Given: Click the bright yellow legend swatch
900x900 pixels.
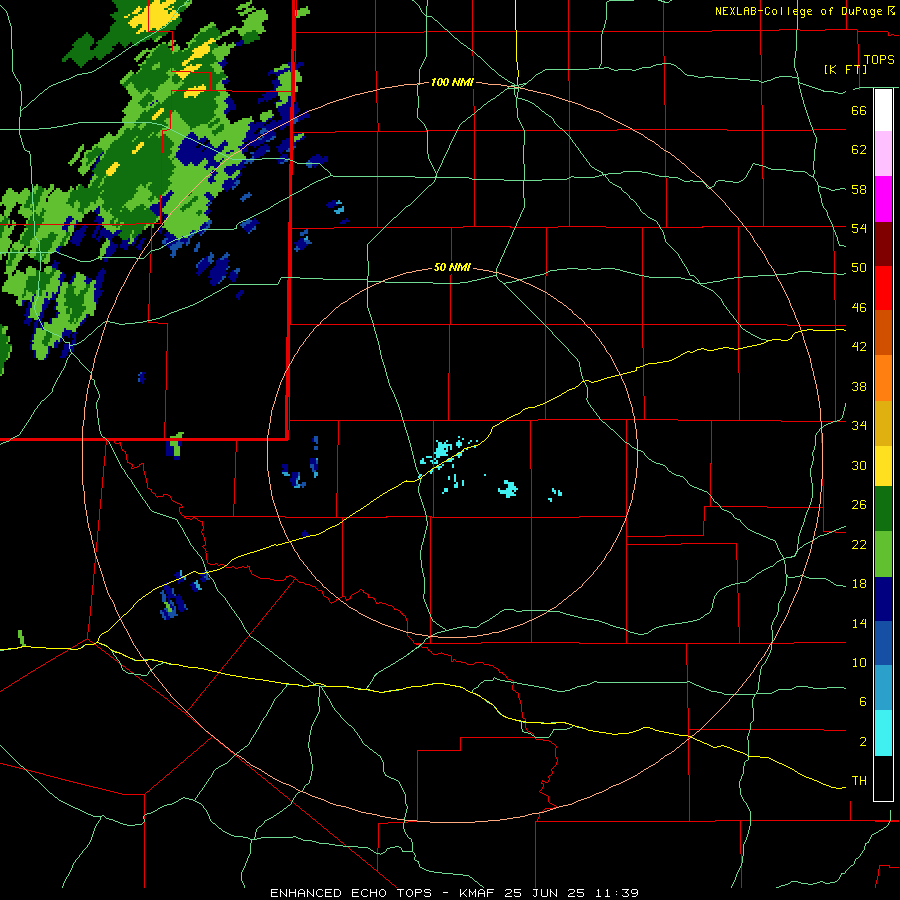Looking at the screenshot, I should tap(883, 466).
